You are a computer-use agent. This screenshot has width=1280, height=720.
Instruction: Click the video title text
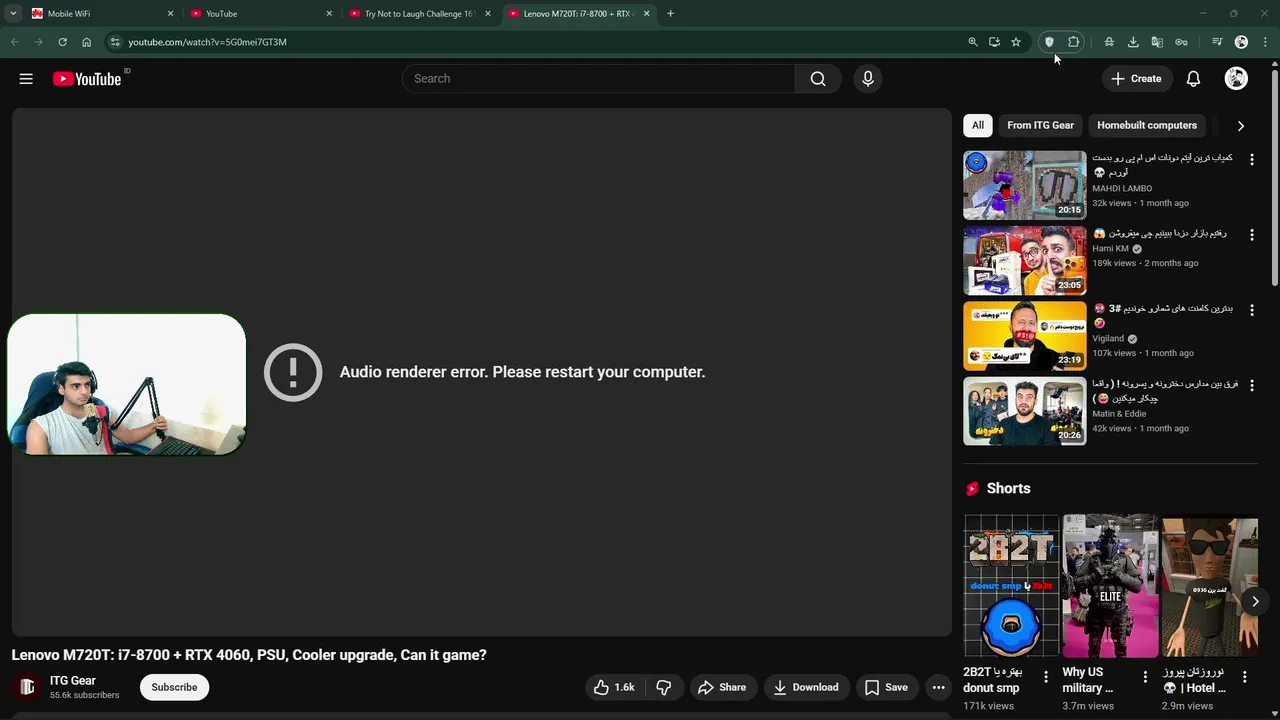(249, 655)
